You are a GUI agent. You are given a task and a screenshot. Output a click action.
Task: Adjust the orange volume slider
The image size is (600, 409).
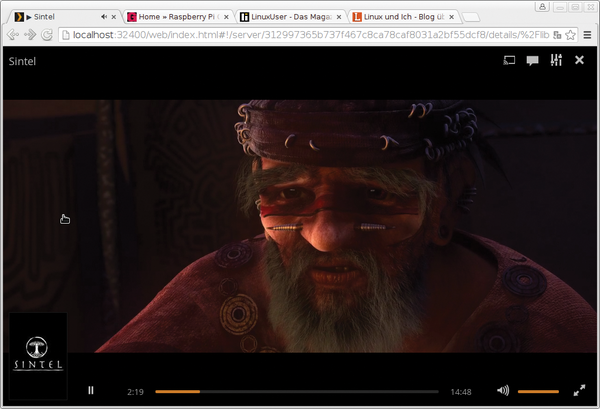point(538,391)
